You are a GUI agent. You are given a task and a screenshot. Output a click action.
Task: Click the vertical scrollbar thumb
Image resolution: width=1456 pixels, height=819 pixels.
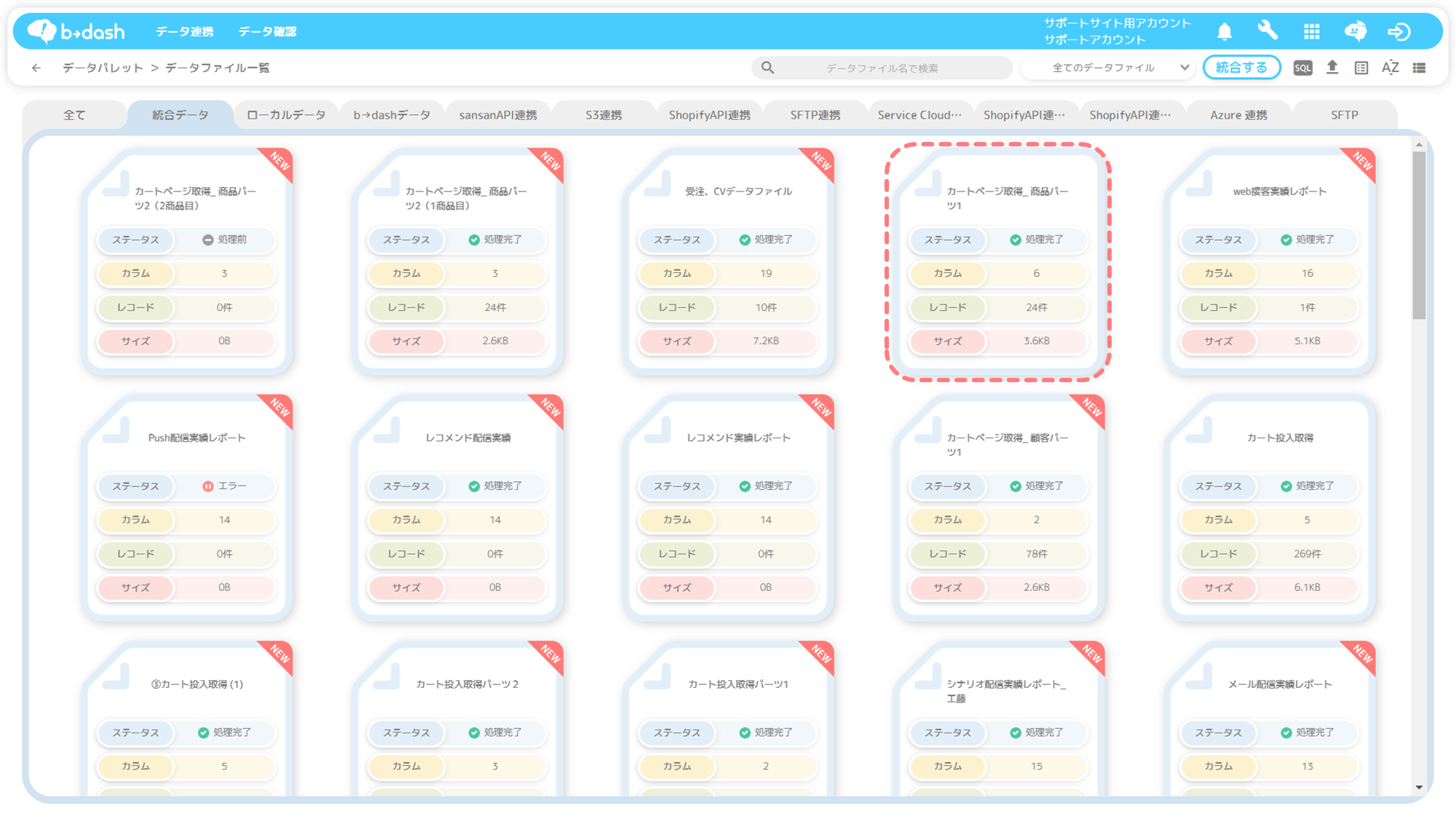click(x=1419, y=234)
